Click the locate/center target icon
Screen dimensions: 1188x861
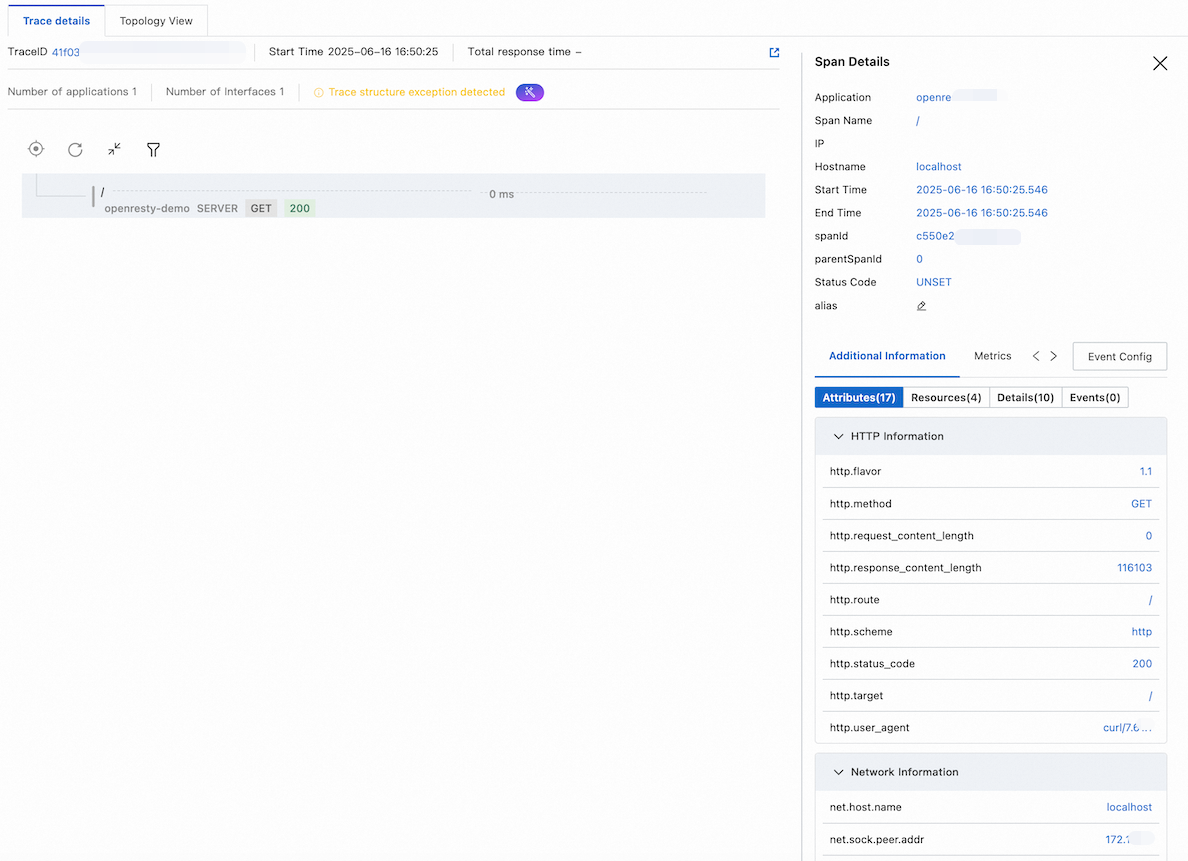click(x=36, y=149)
